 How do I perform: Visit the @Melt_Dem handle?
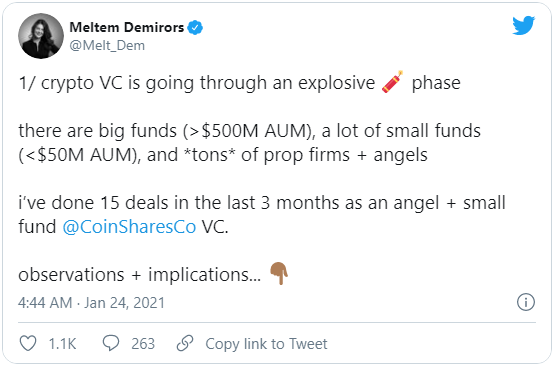(x=107, y=45)
